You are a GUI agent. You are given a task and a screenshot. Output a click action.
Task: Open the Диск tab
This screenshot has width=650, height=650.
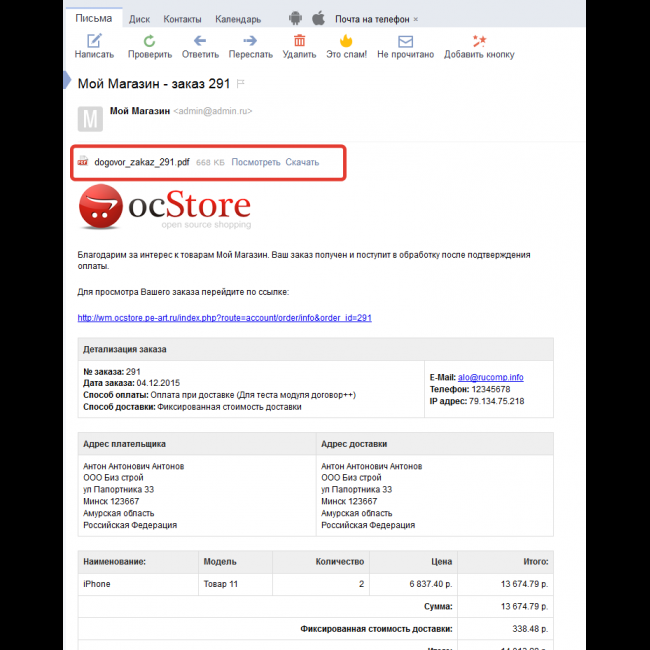pos(140,19)
